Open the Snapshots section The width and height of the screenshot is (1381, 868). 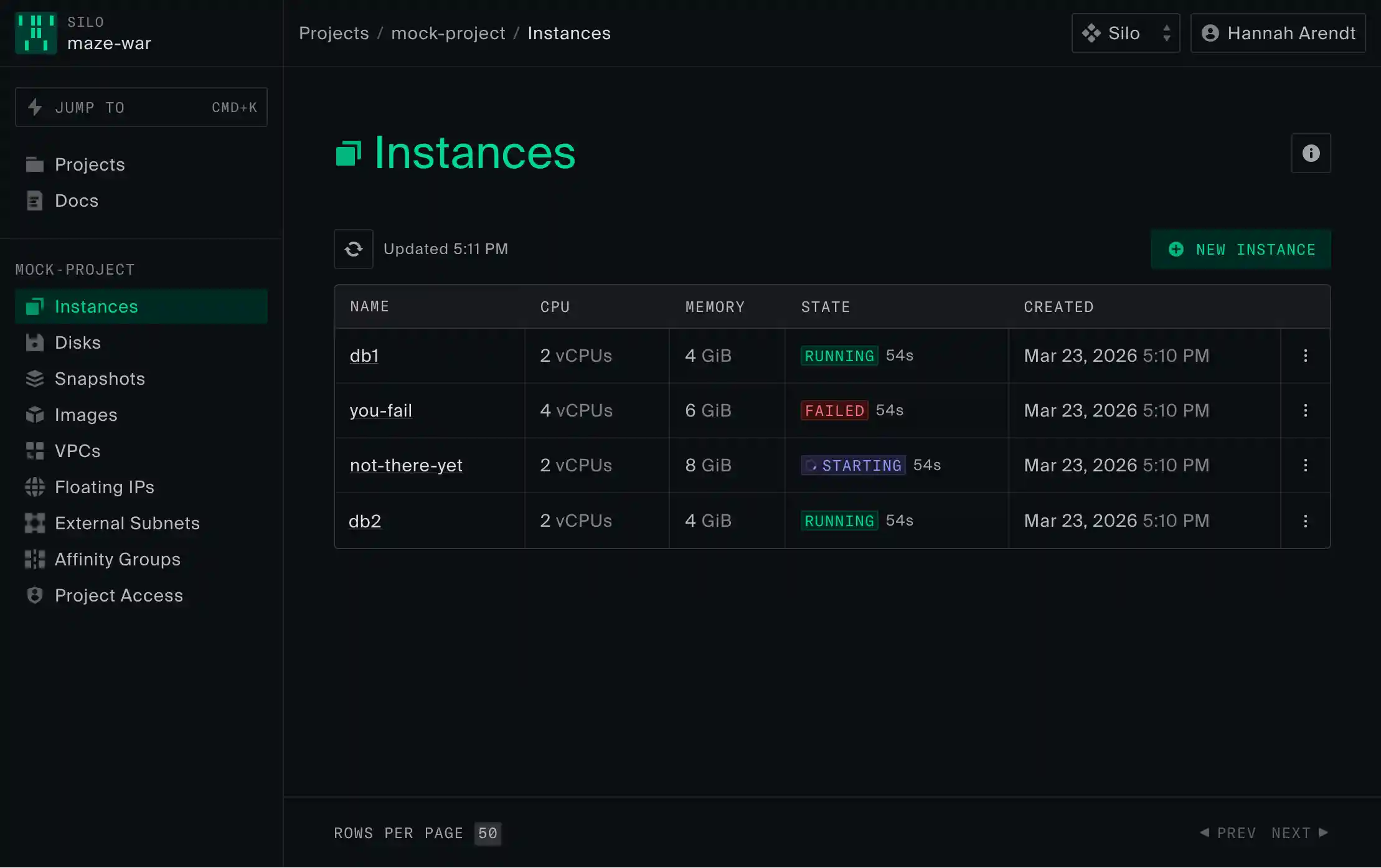tap(100, 379)
